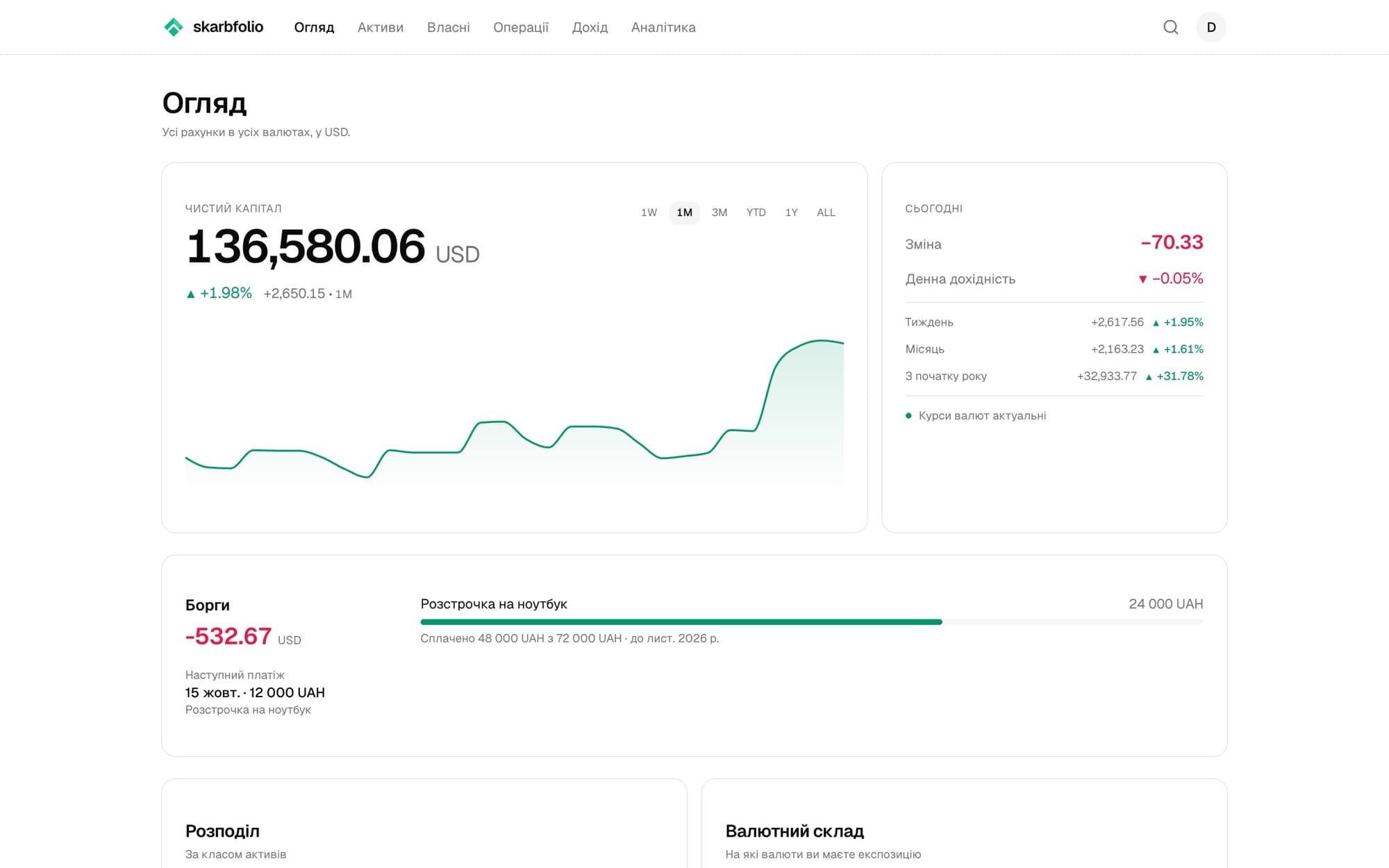Click the Розстрочка на ноутбук title above bar

pos(494,604)
